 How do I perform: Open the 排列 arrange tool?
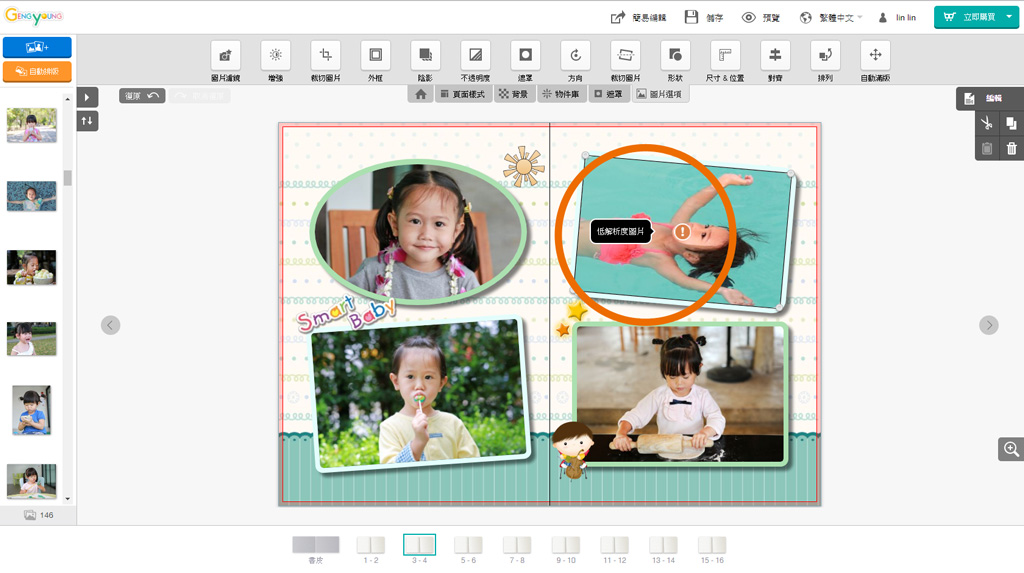[825, 61]
